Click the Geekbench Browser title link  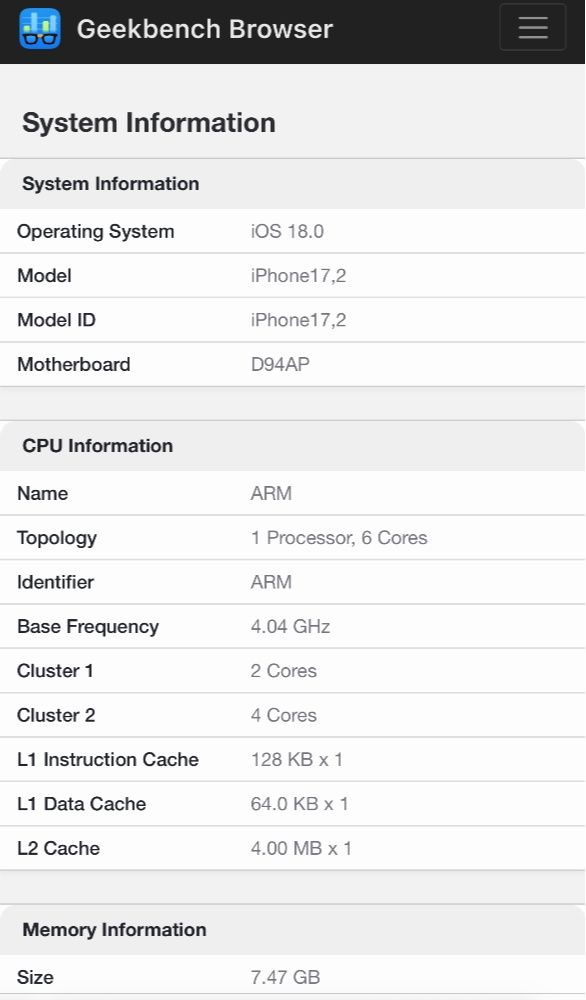[205, 29]
